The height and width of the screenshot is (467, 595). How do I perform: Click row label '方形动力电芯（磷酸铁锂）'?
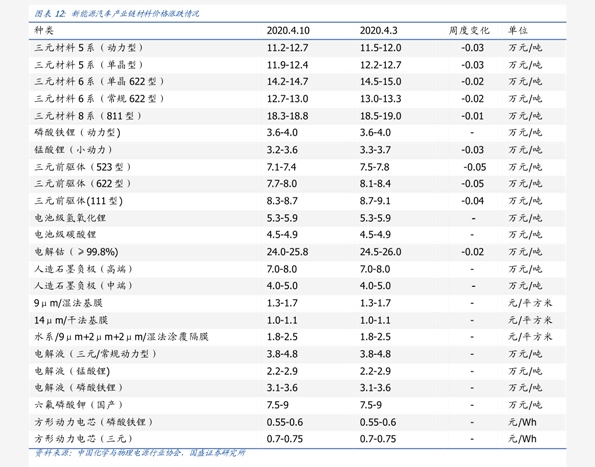pos(94,422)
